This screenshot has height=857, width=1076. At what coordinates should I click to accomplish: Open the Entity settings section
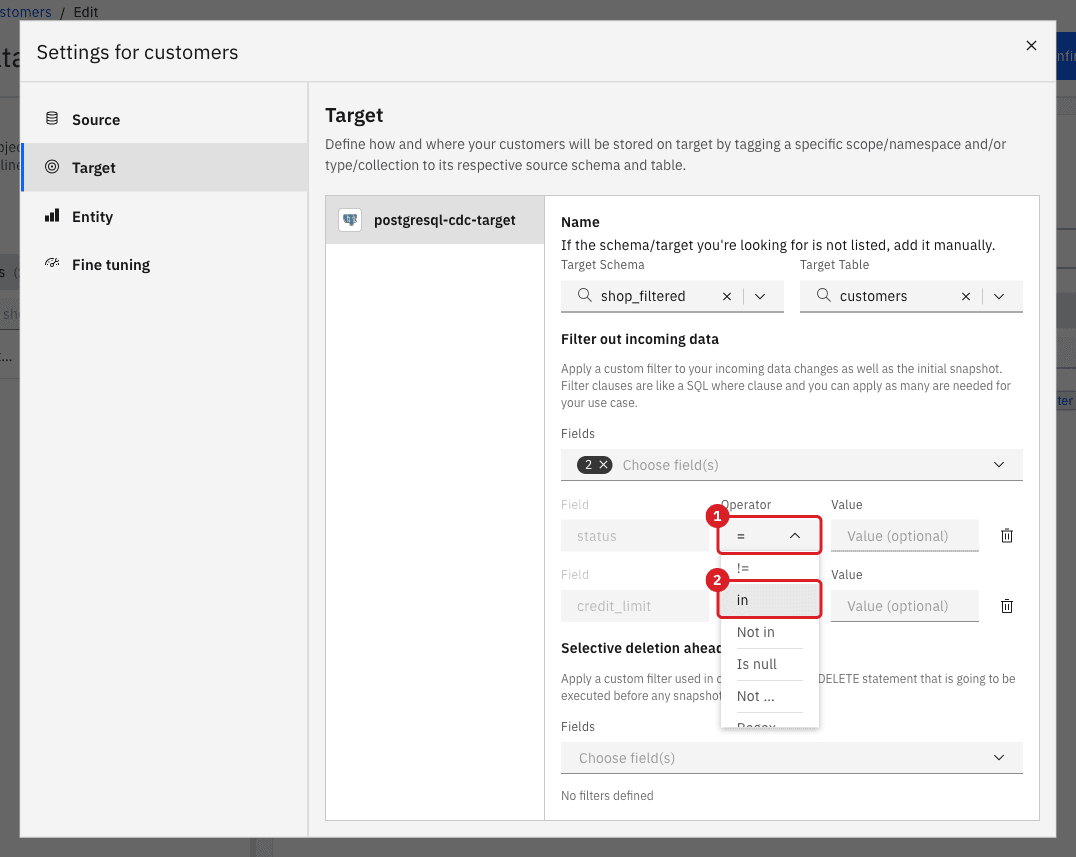pyautogui.click(x=165, y=216)
